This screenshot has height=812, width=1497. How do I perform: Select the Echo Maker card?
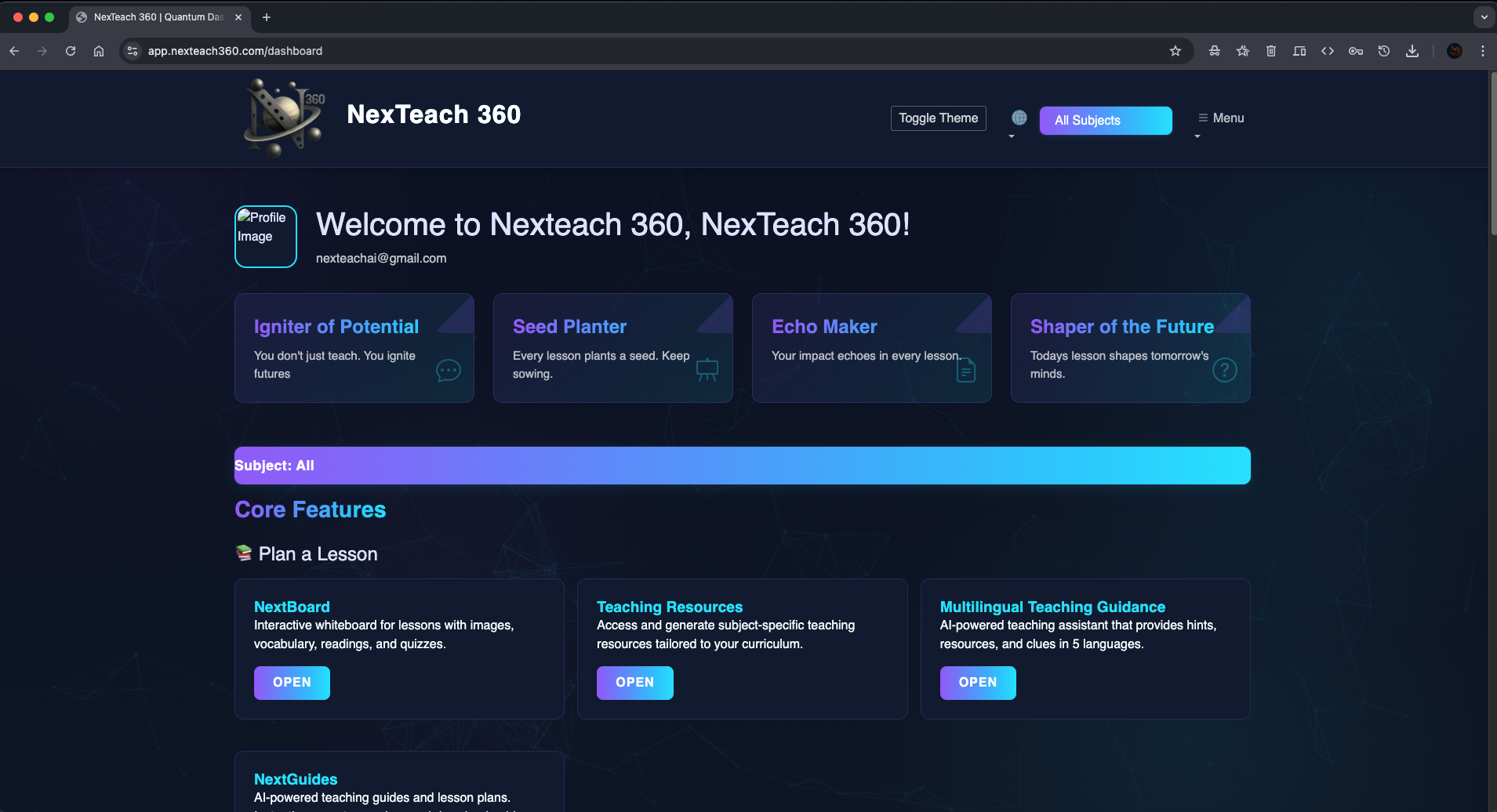[872, 348]
